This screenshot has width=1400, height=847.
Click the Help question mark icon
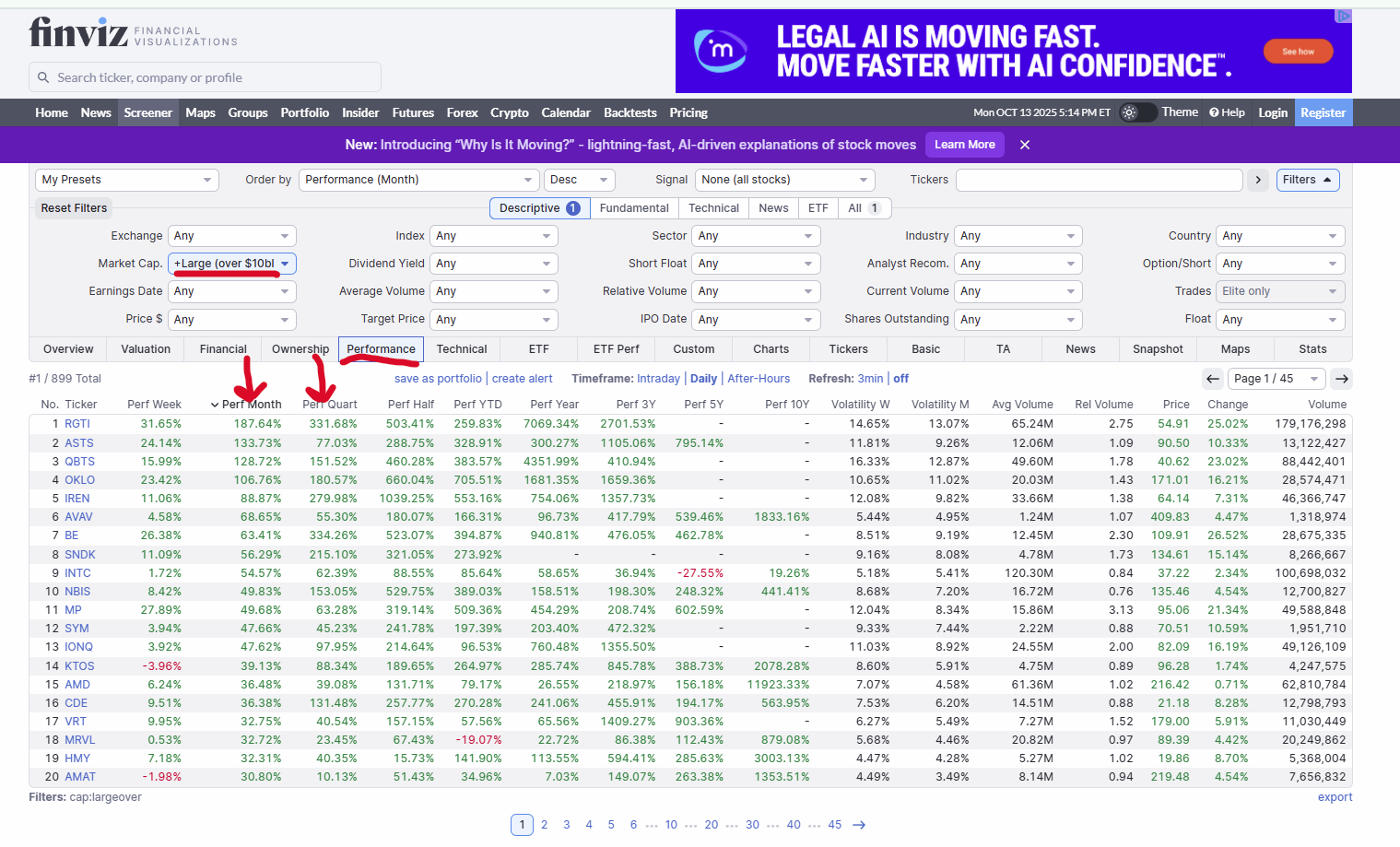(x=1214, y=112)
